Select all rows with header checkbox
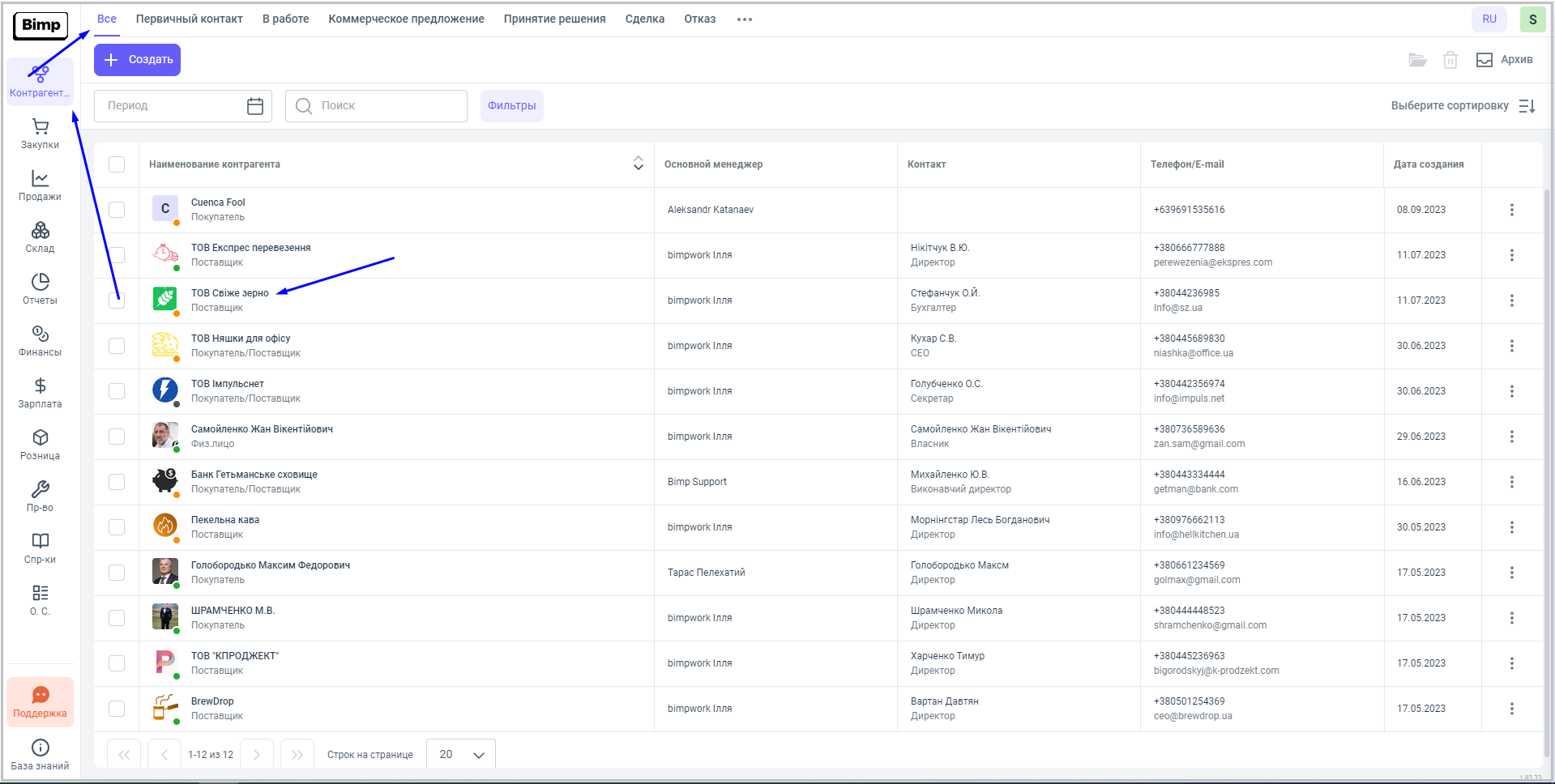Image resolution: width=1555 pixels, height=784 pixels. point(117,164)
